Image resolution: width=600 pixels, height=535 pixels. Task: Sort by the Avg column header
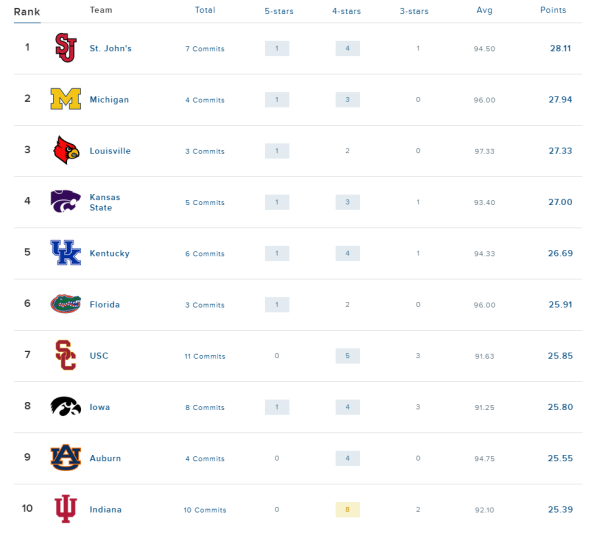[x=485, y=10]
